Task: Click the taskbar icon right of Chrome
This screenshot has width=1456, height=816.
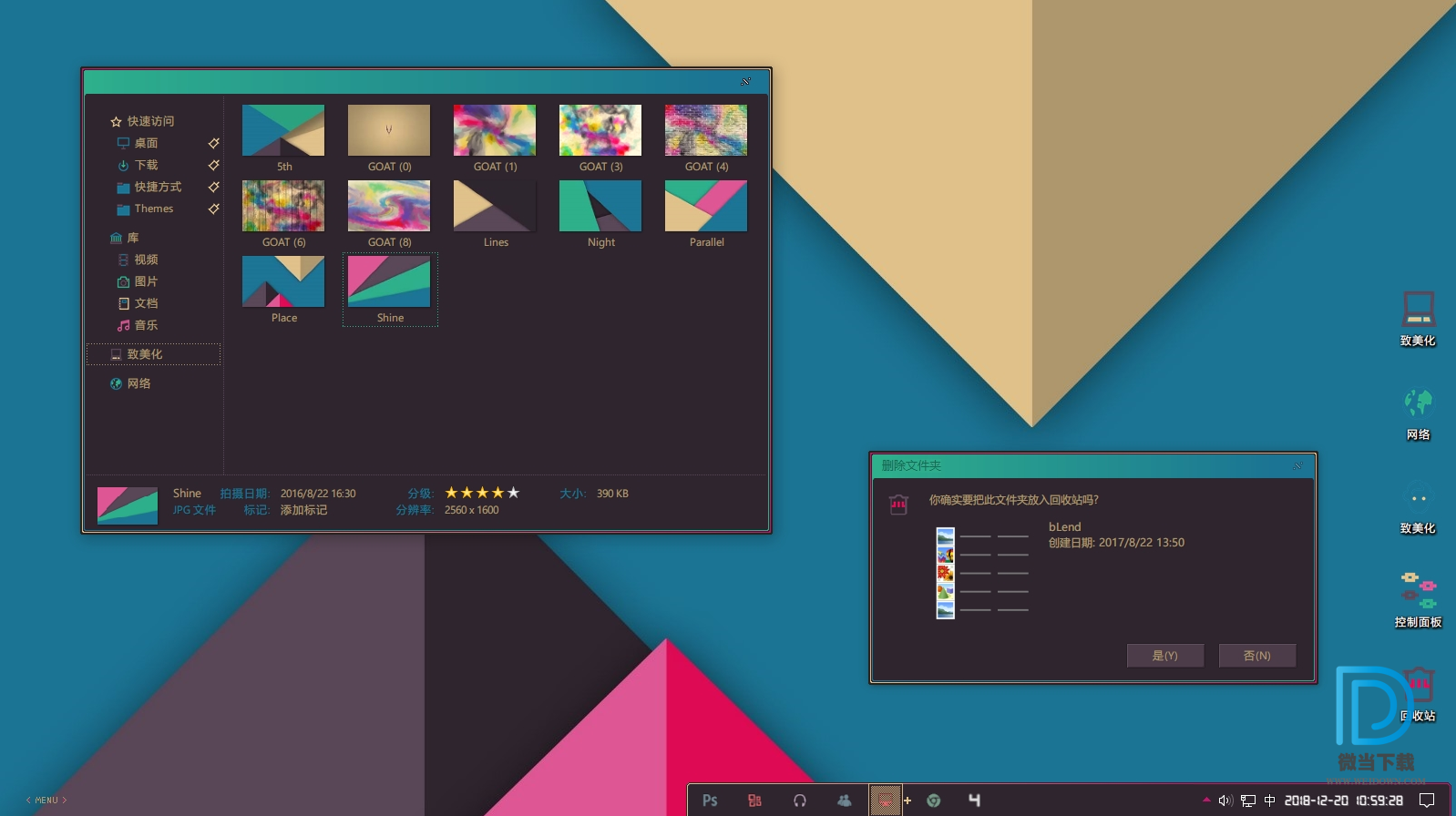Action: point(974,801)
